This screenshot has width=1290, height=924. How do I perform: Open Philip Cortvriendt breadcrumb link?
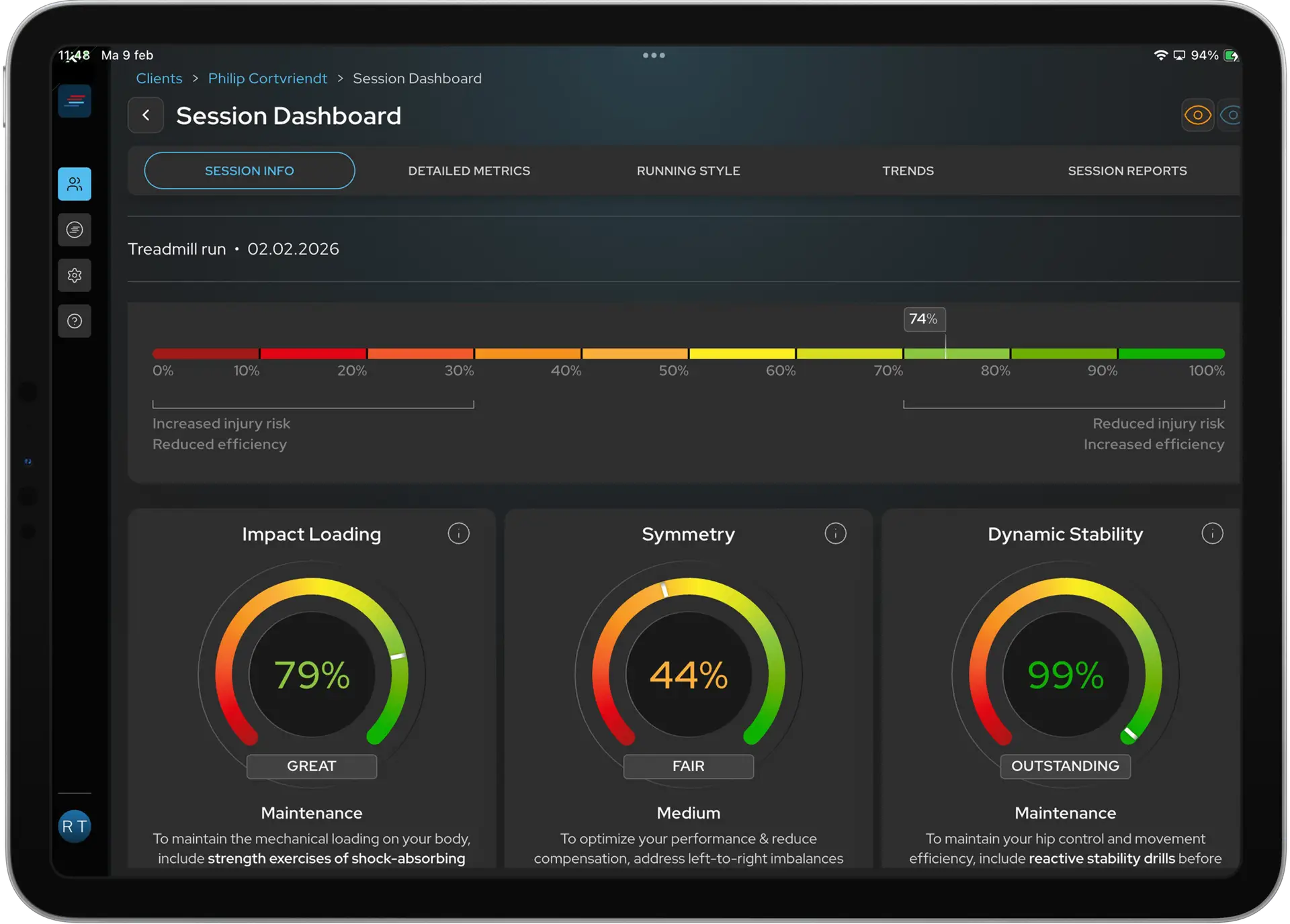point(267,79)
